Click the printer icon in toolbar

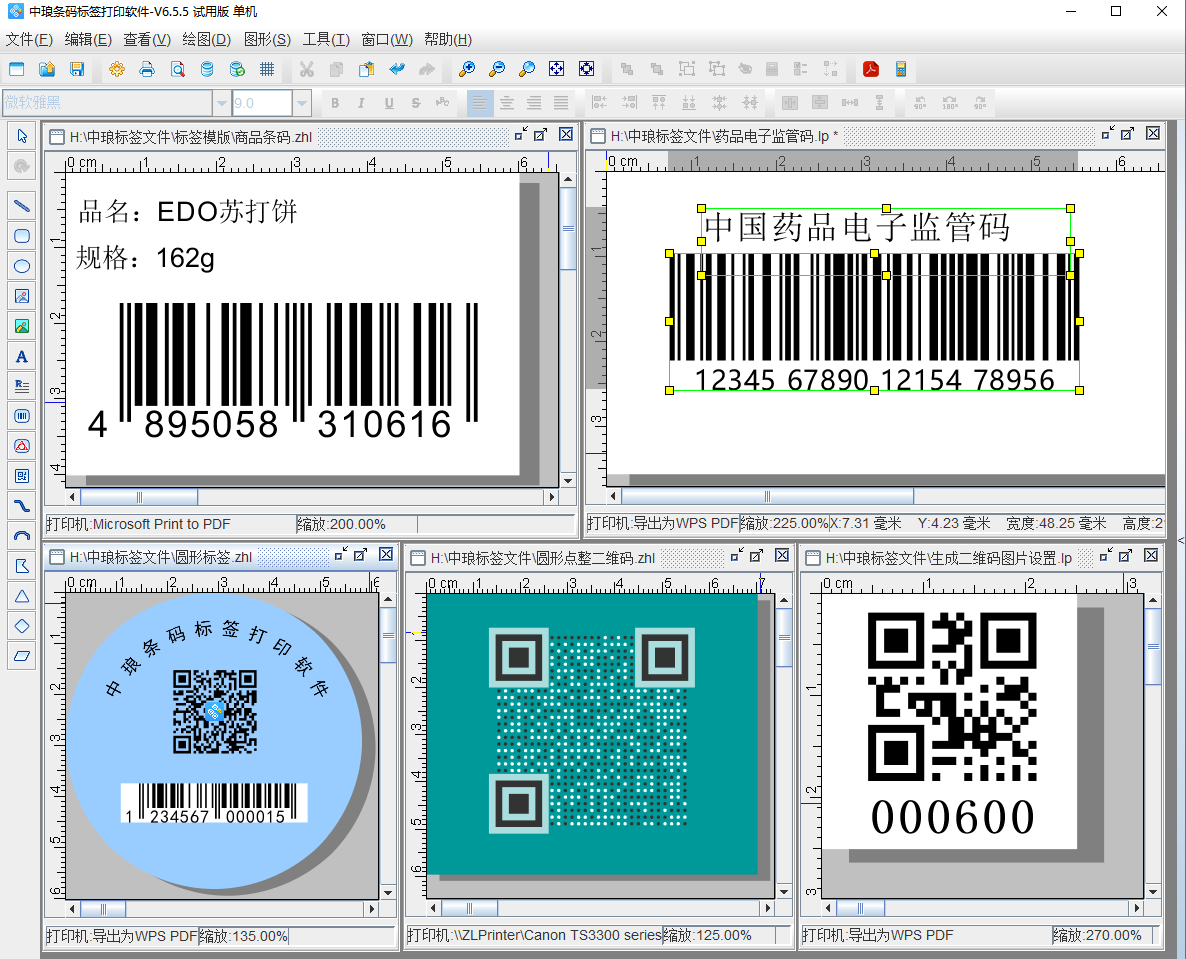click(x=147, y=69)
